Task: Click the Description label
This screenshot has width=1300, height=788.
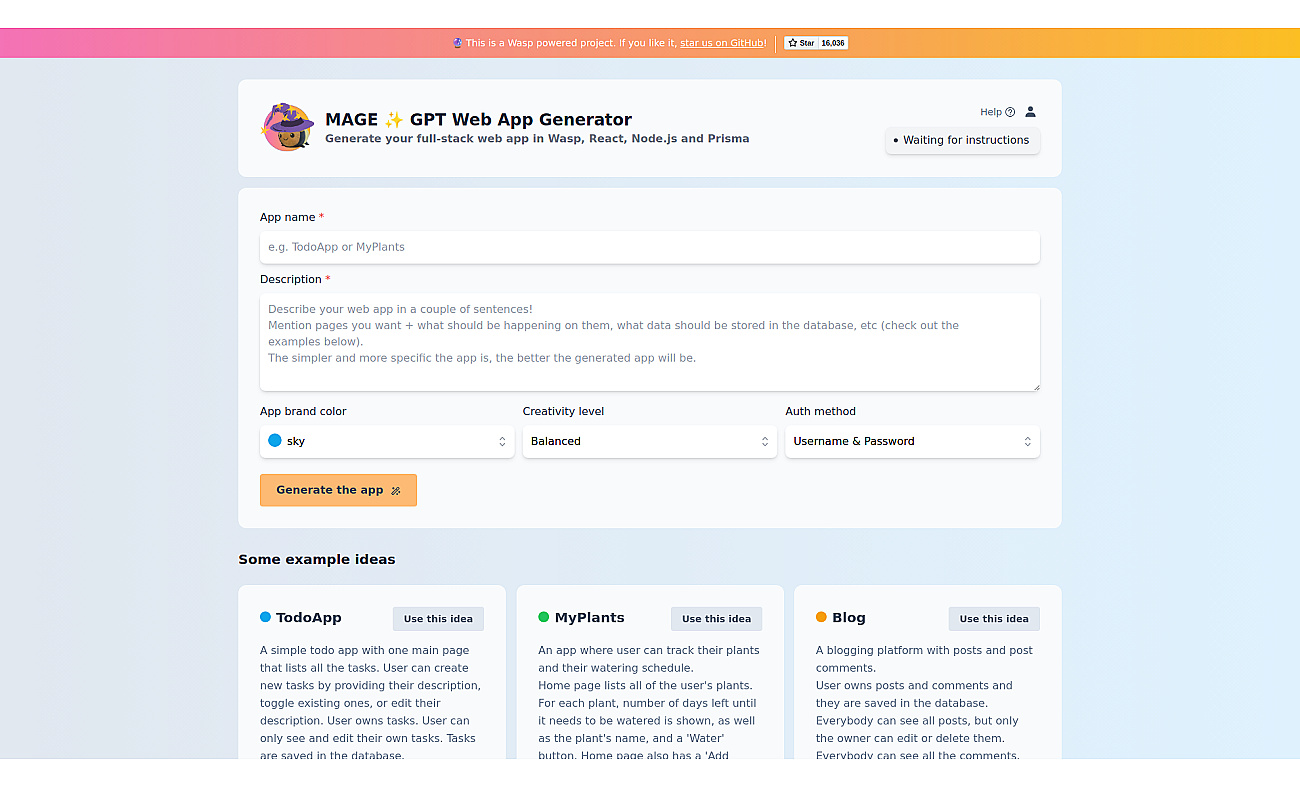Action: [291, 279]
